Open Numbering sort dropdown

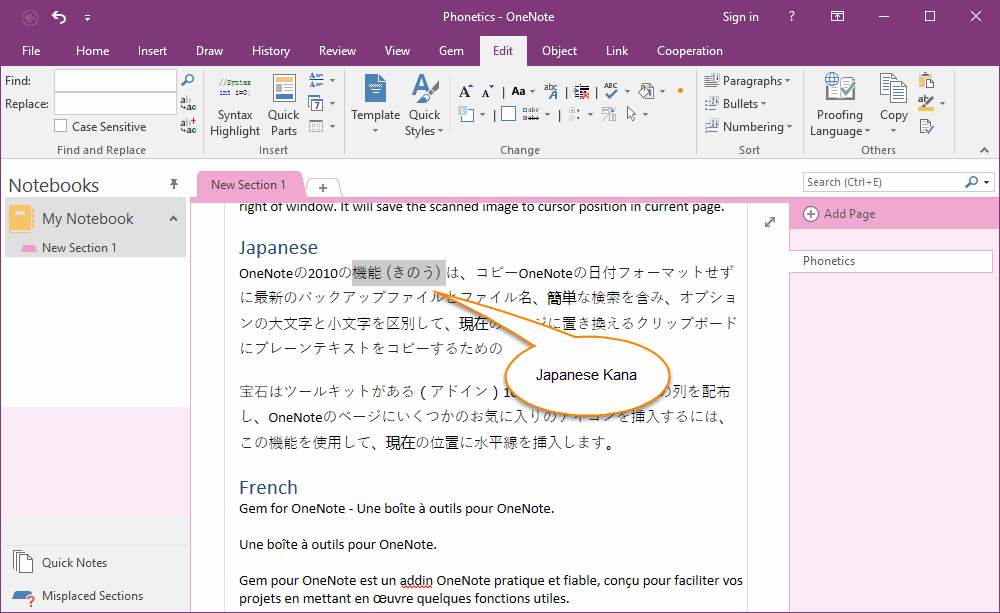(749, 126)
